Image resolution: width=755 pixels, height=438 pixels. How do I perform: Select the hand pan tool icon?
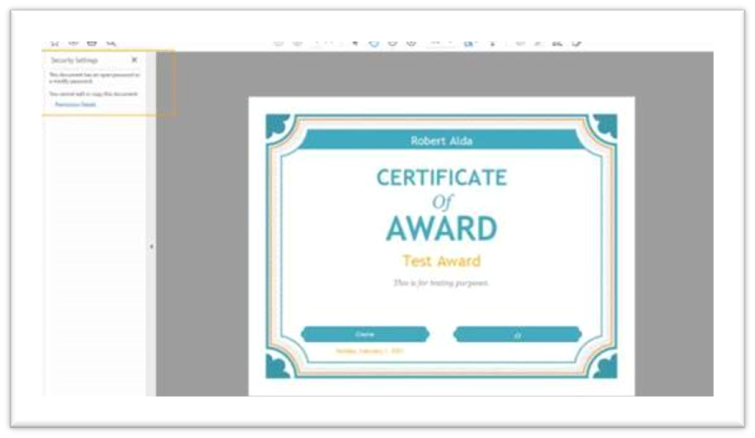coord(374,43)
